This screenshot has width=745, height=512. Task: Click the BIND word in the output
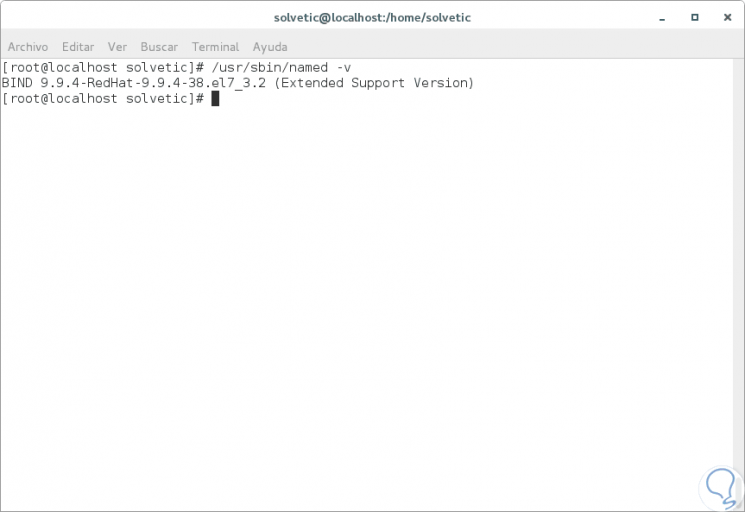(x=17, y=83)
